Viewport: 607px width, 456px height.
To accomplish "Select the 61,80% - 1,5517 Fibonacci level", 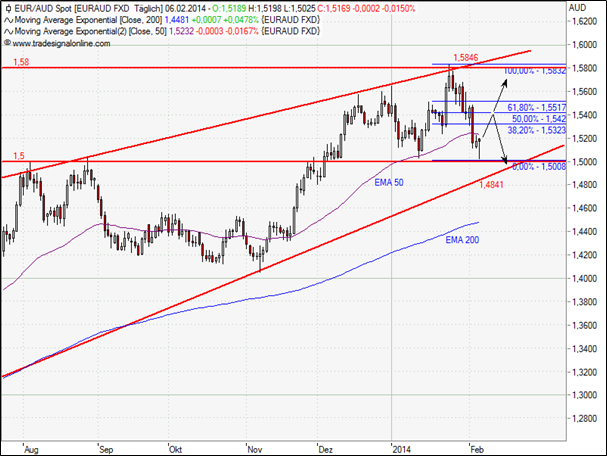I will 537,105.
